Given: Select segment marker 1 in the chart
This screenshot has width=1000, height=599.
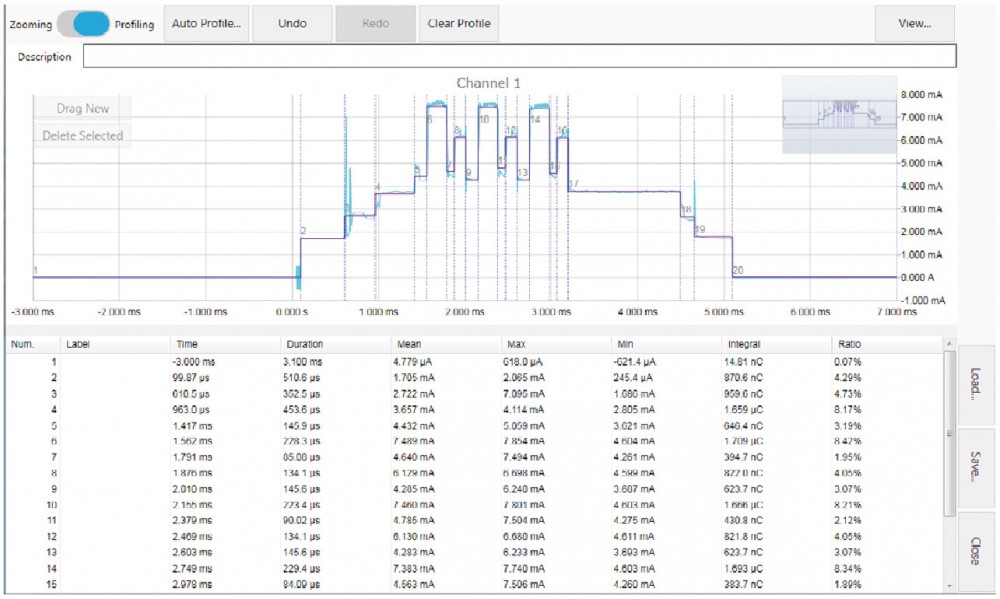Looking at the screenshot, I should (x=36, y=270).
